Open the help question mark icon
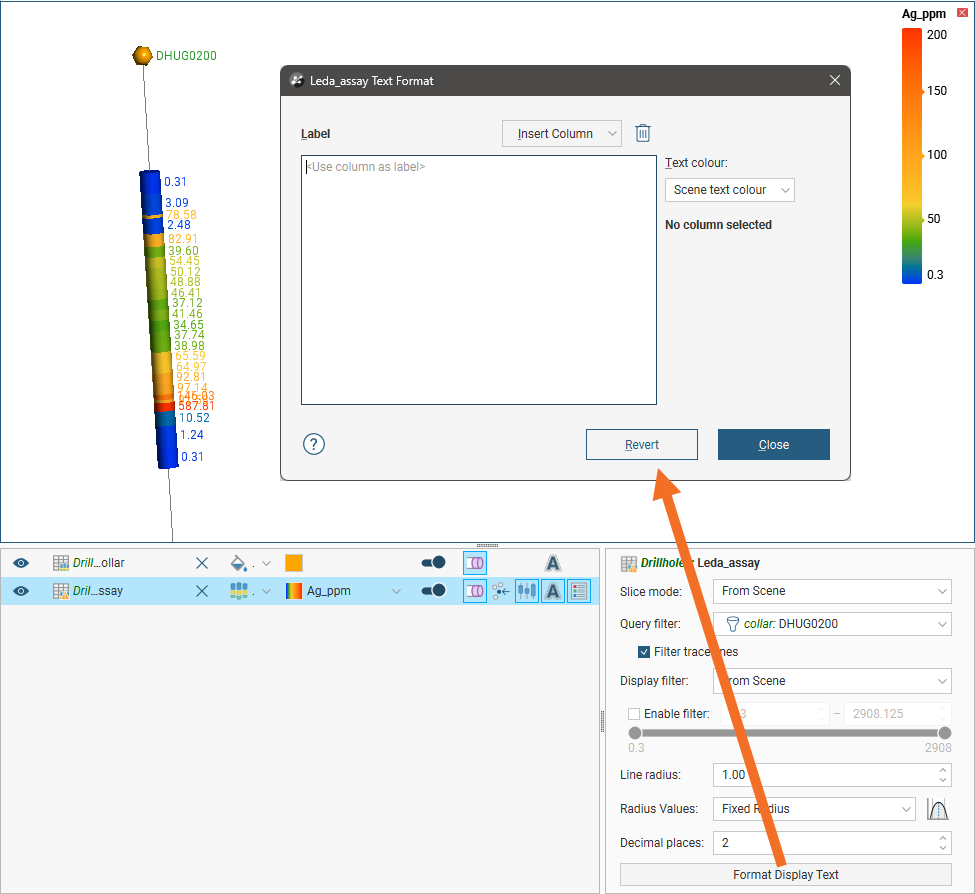Image resolution: width=975 pixels, height=894 pixels. tap(314, 444)
